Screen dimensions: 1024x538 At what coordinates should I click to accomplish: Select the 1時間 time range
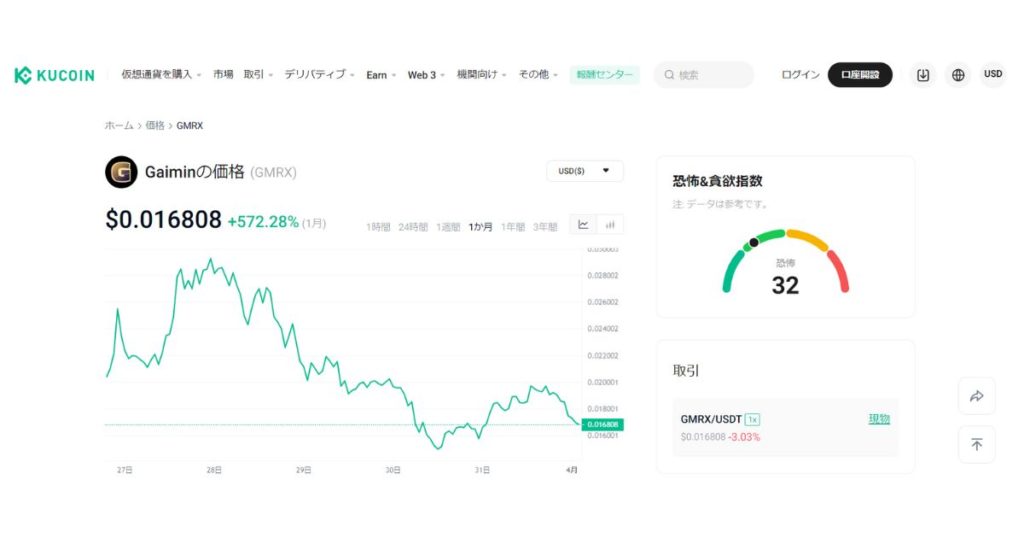(x=378, y=227)
